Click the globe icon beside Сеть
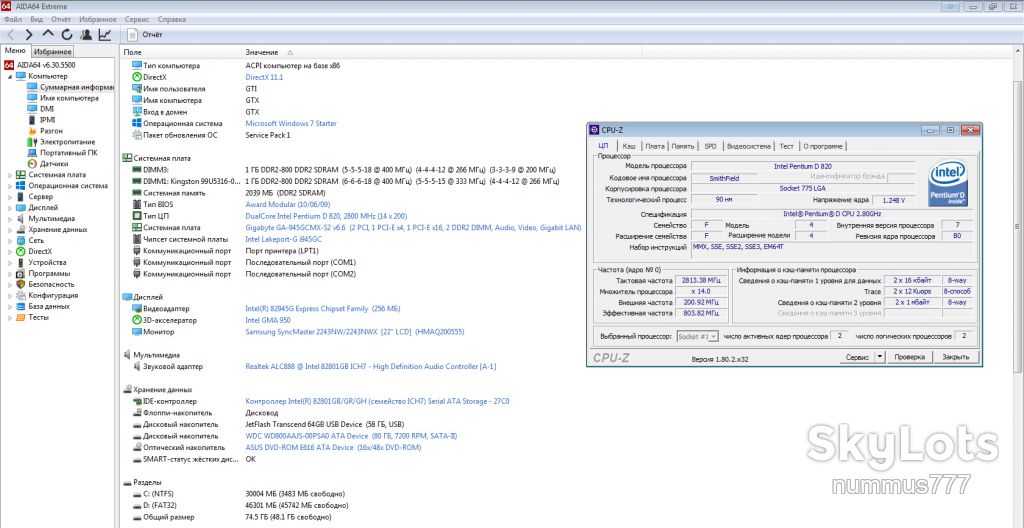1024x528 pixels. point(21,240)
